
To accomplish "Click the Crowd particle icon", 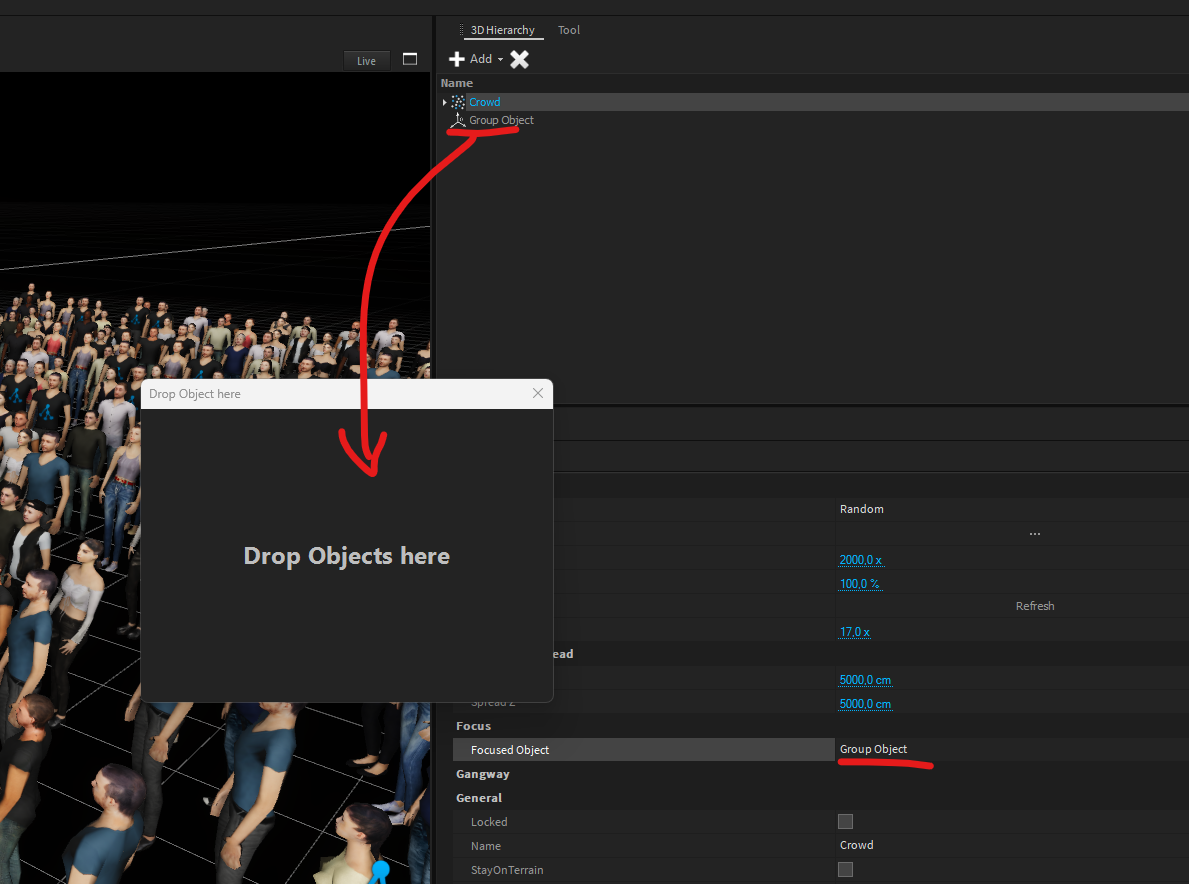I will [458, 102].
